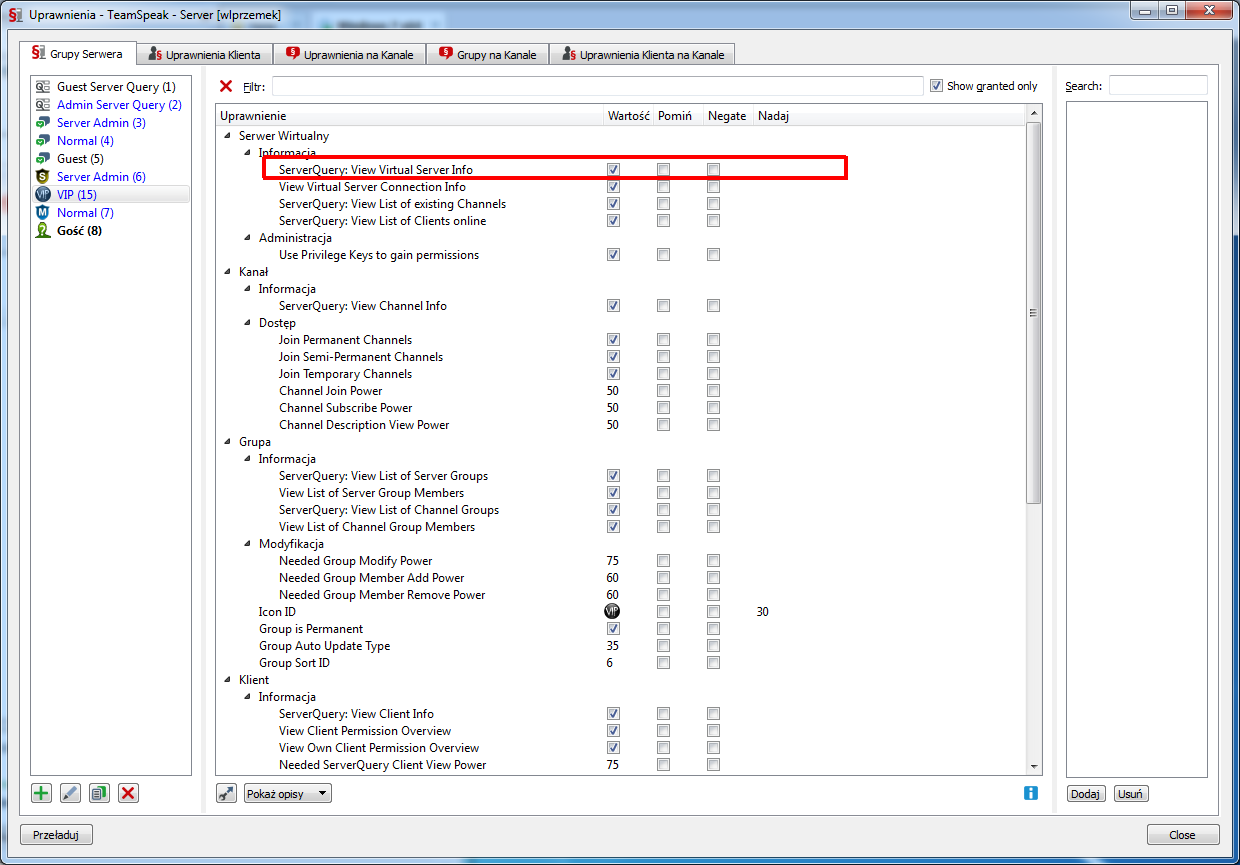Click the Normal (7) M shield icon
This screenshot has width=1240, height=865.
tap(43, 213)
